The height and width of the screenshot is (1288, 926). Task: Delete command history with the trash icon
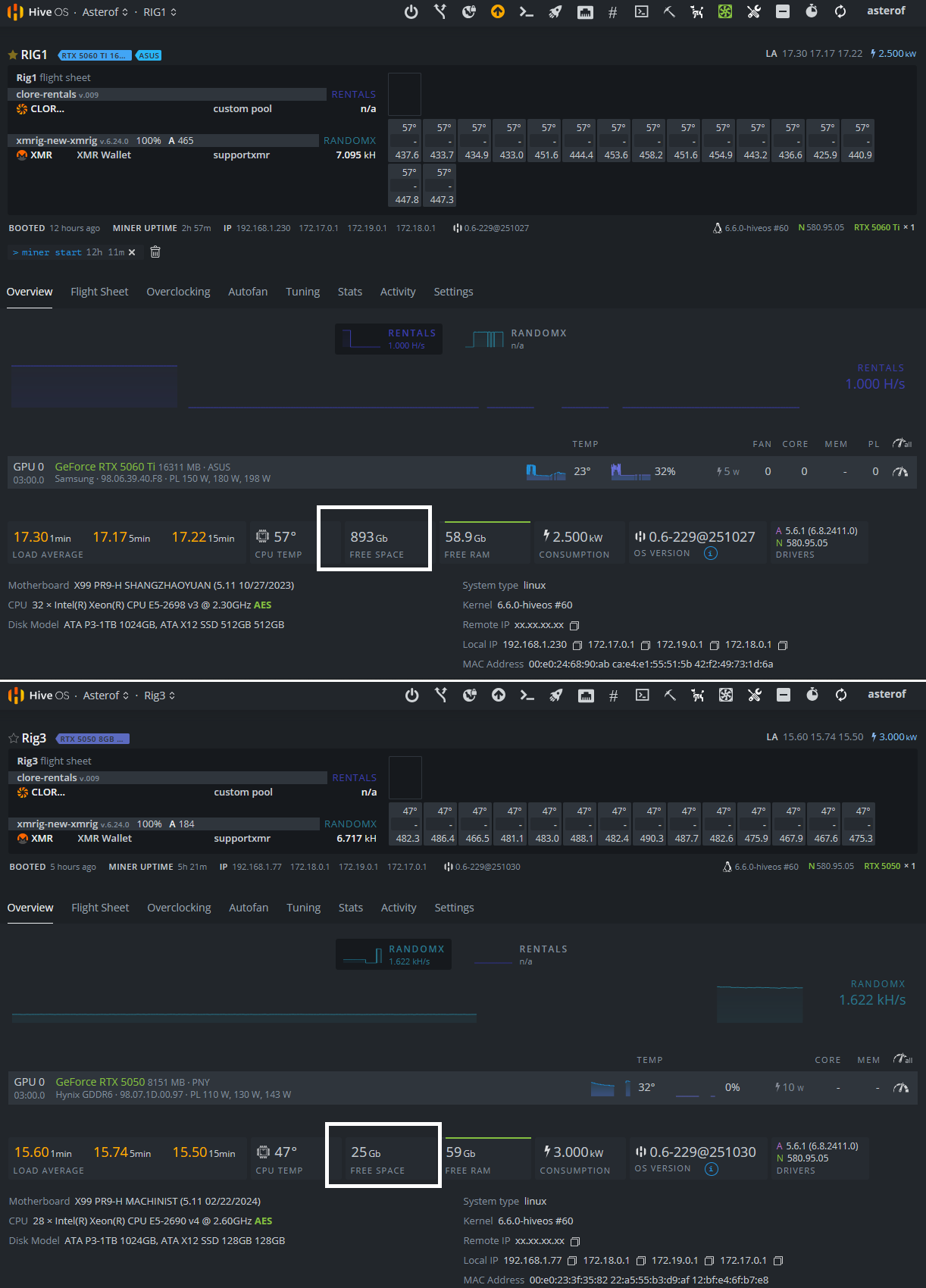point(155,252)
